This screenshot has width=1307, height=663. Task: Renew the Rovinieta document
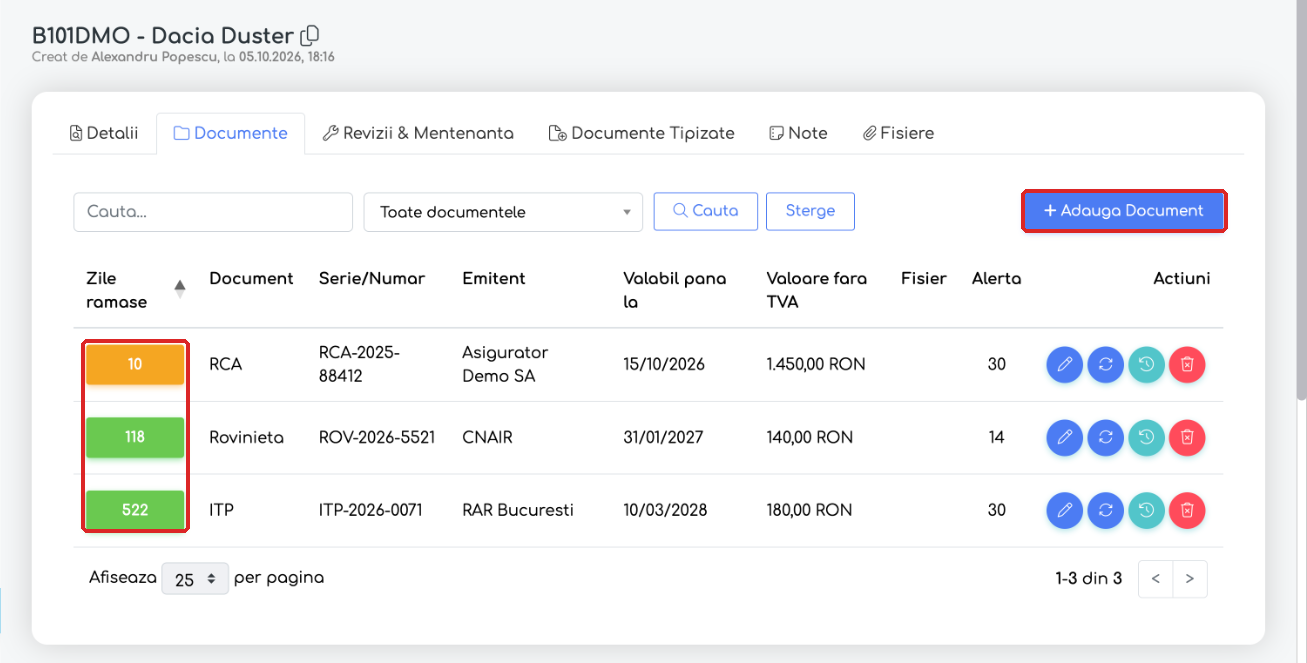point(1106,437)
